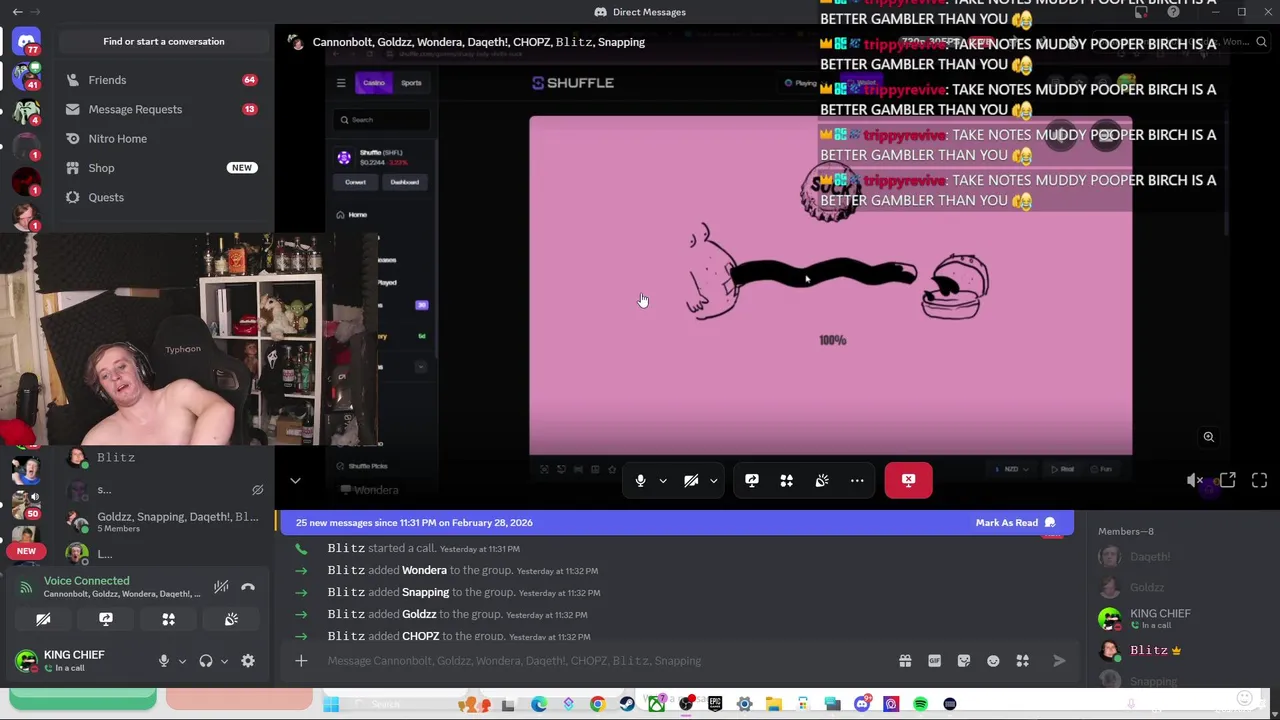This screenshot has height=720, width=1280.
Task: Start an activity from the voice panel
Action: 168,620
